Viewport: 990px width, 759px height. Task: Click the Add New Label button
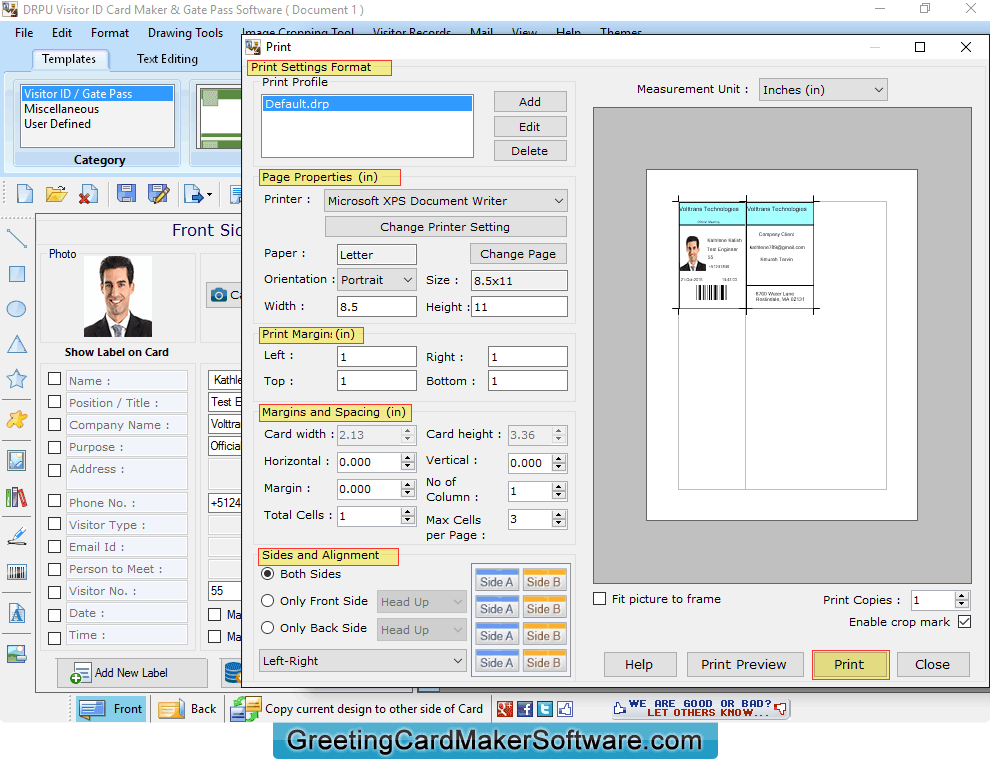point(133,673)
